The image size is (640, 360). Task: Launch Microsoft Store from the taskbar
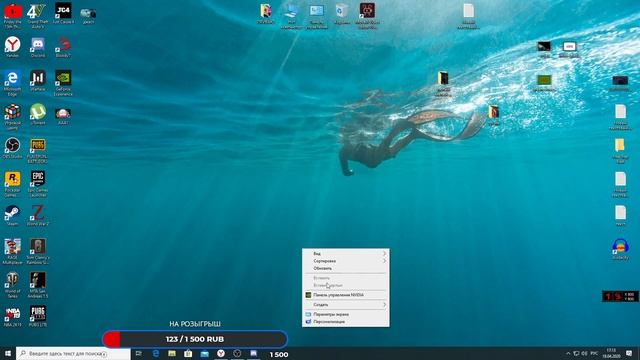[x=188, y=353]
